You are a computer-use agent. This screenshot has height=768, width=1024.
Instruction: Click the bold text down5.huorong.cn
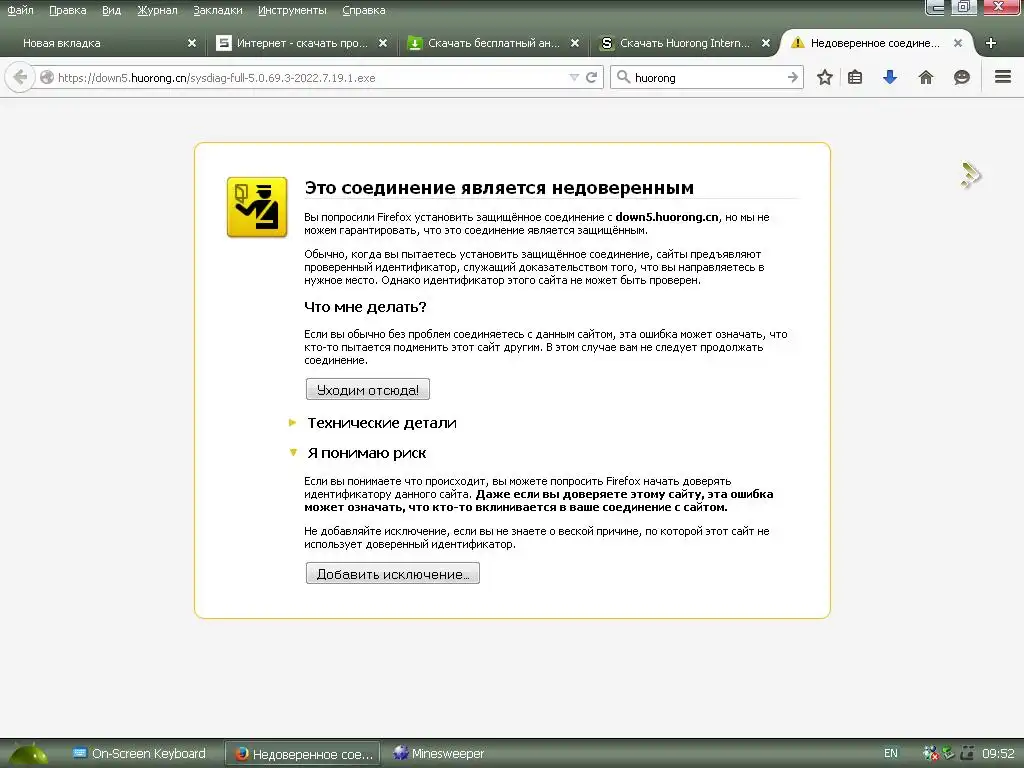coord(667,217)
